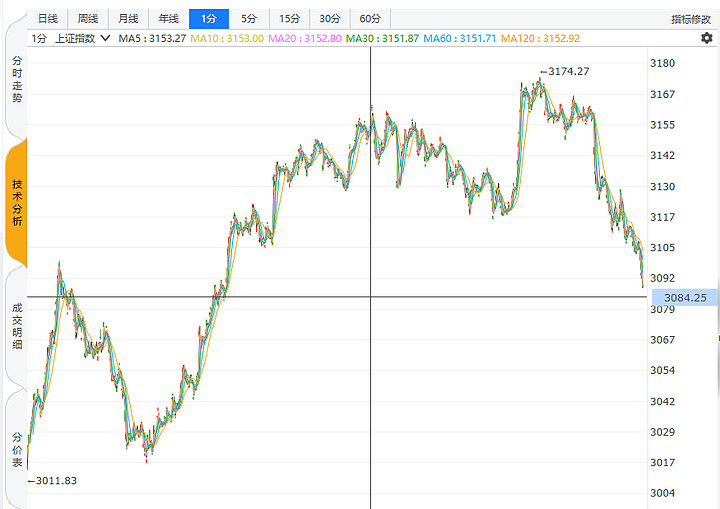
Task: Click the 指标修改 indicator edit button
Action: coord(691,19)
